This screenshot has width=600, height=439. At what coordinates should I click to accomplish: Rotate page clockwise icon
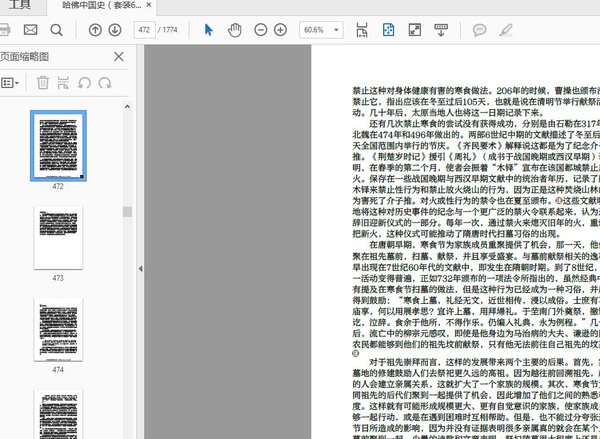point(105,83)
